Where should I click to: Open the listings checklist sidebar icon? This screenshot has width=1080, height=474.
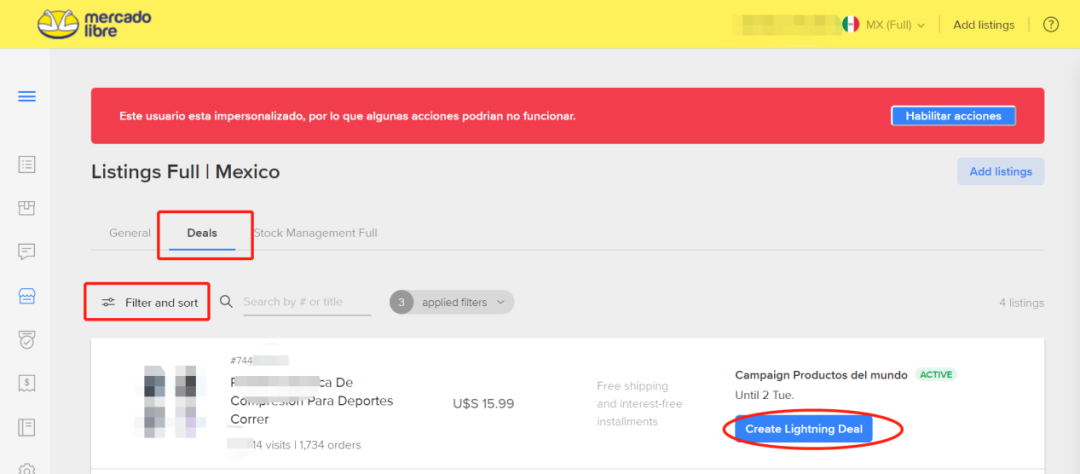coord(27,165)
